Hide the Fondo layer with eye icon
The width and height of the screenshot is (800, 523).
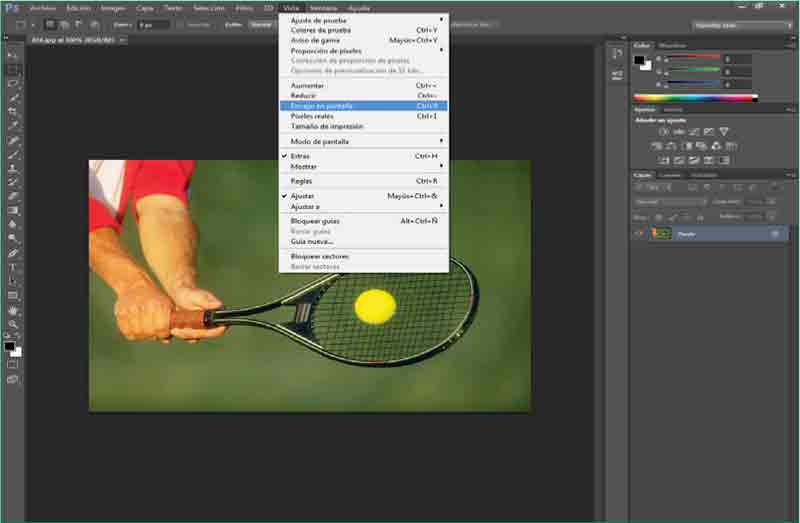click(x=639, y=233)
